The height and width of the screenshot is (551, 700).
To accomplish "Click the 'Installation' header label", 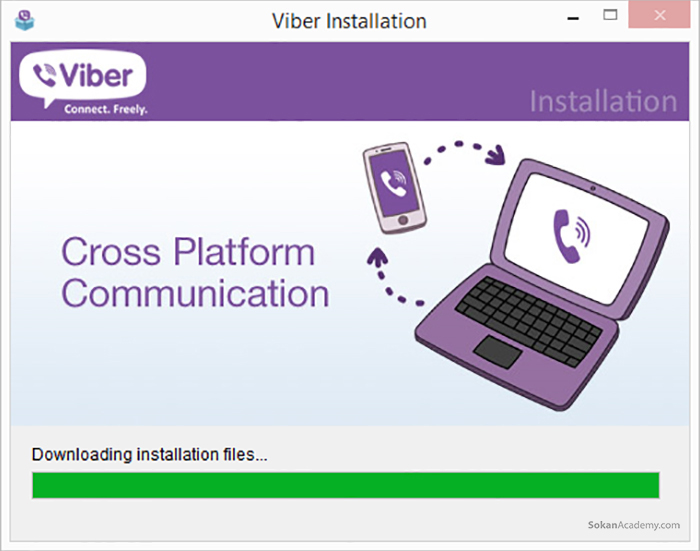I will point(604,101).
